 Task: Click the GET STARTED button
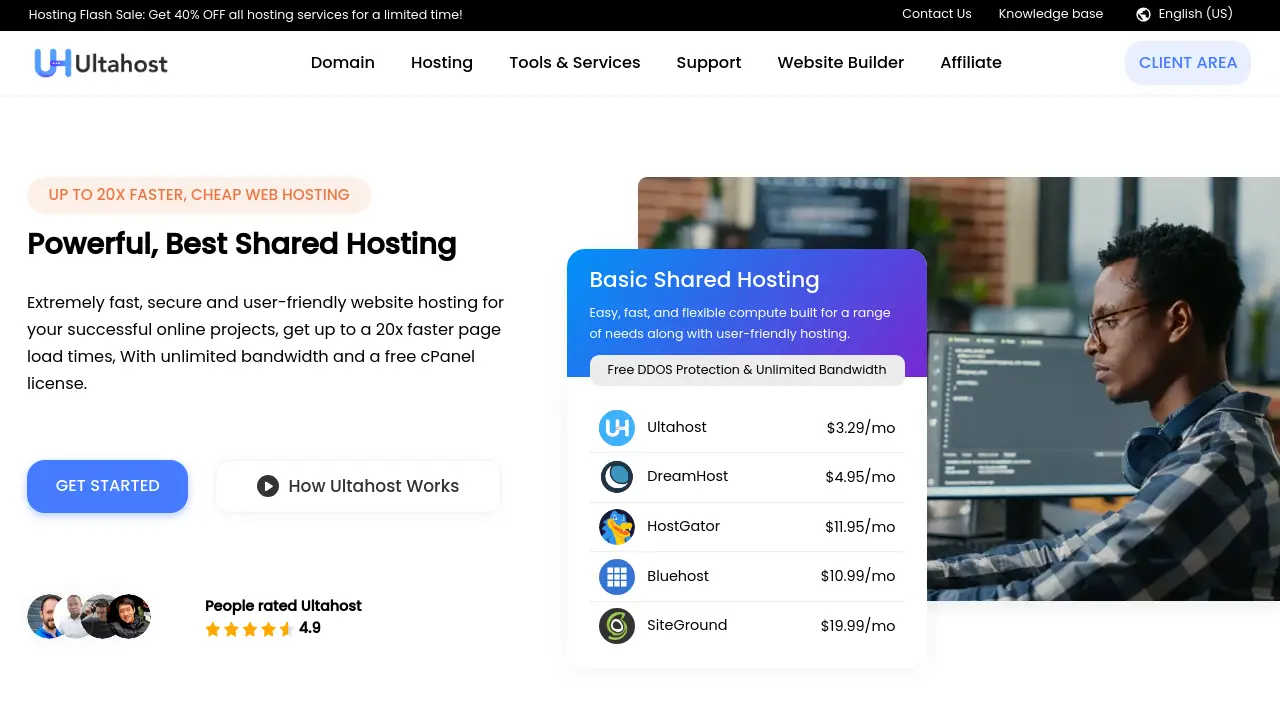click(108, 486)
